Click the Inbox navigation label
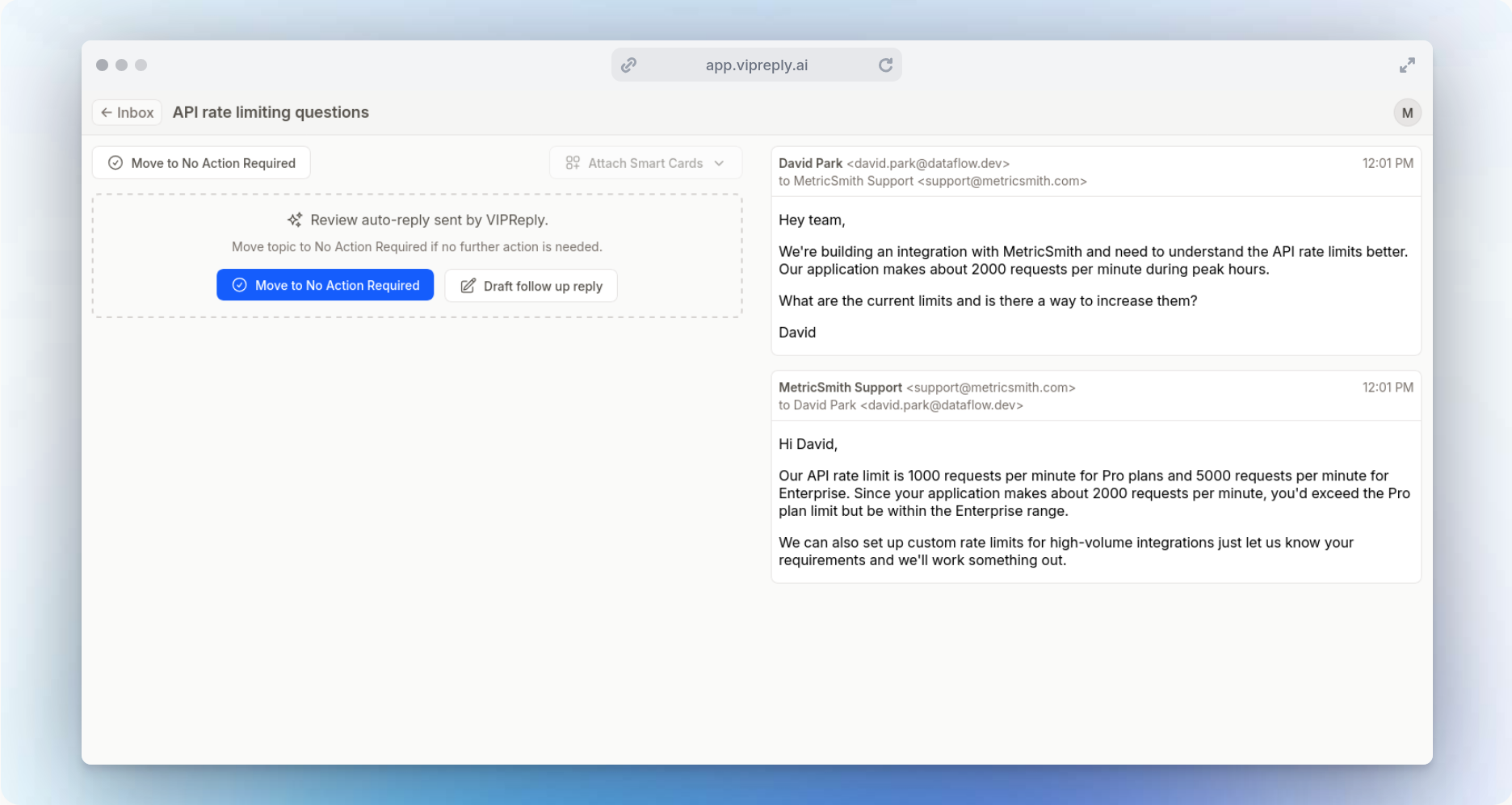Image resolution: width=1512 pixels, height=805 pixels. 135,112
